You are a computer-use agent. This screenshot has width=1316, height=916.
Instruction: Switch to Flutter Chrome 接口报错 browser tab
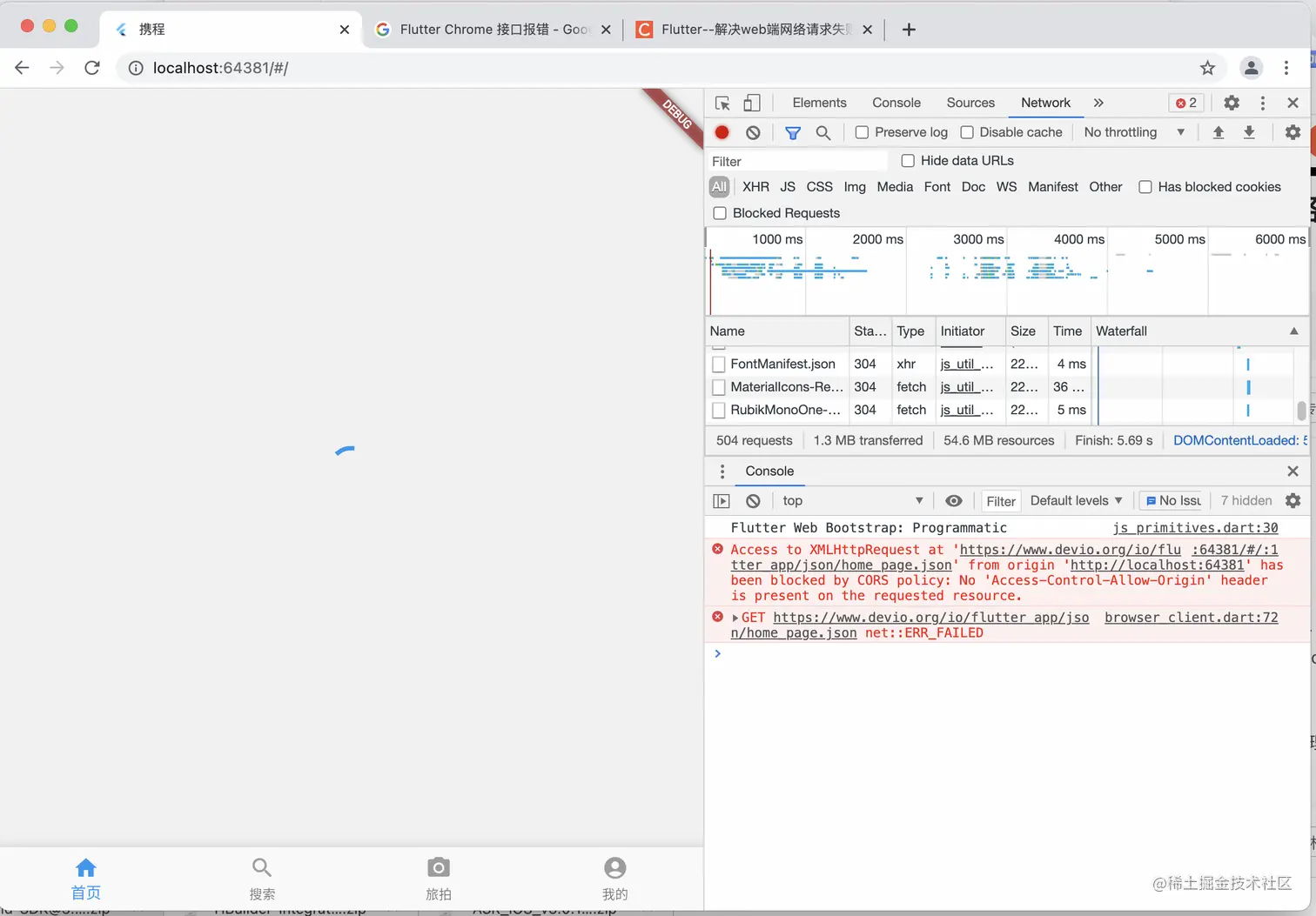point(493,30)
